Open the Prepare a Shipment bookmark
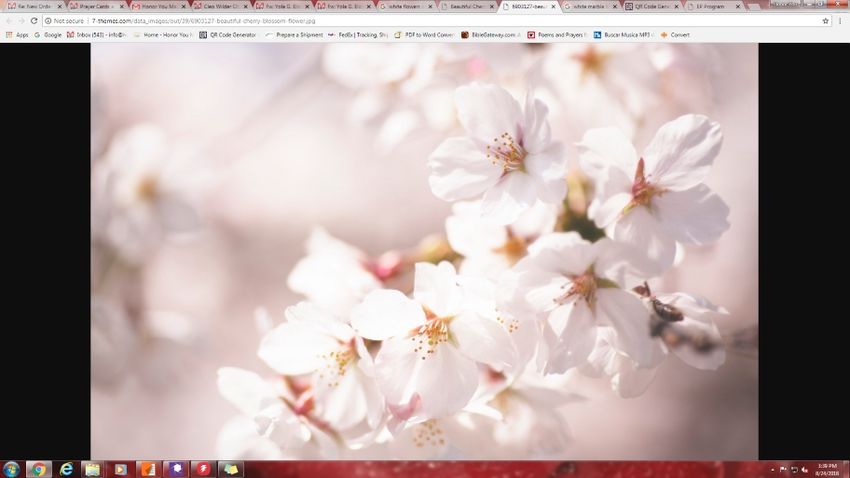 (x=294, y=35)
